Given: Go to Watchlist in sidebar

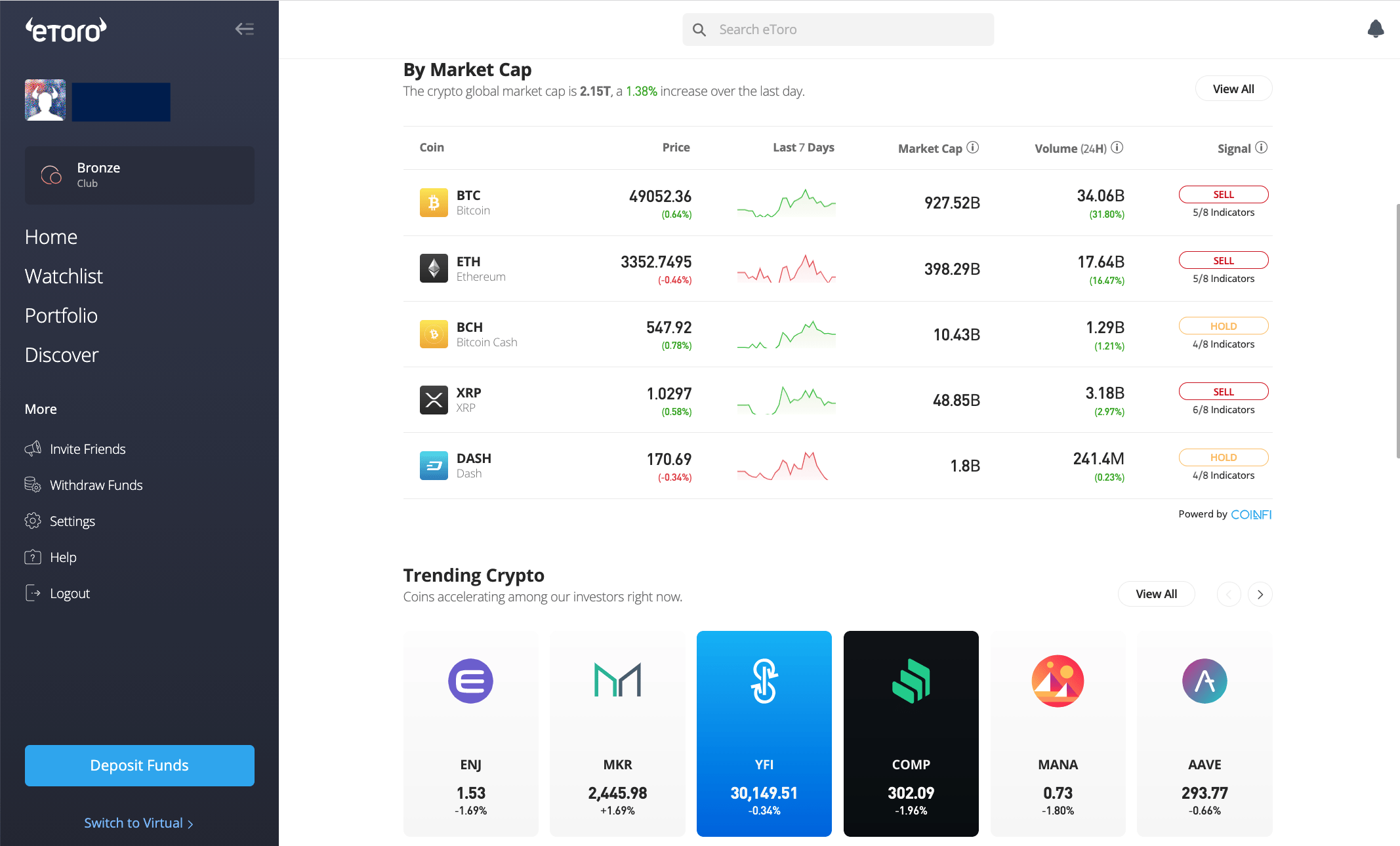Looking at the screenshot, I should pos(64,276).
